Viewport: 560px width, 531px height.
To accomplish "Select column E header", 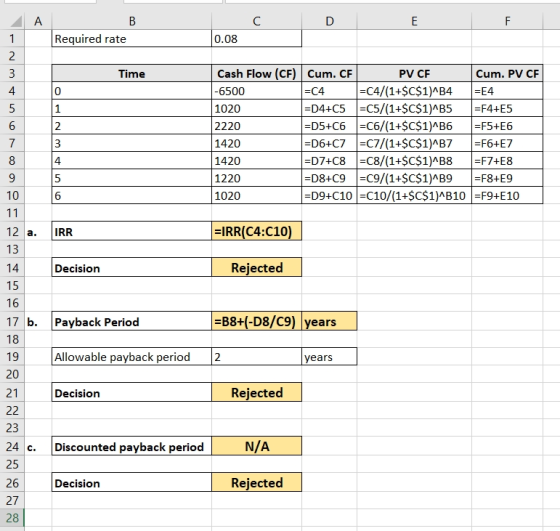I will [414, 21].
